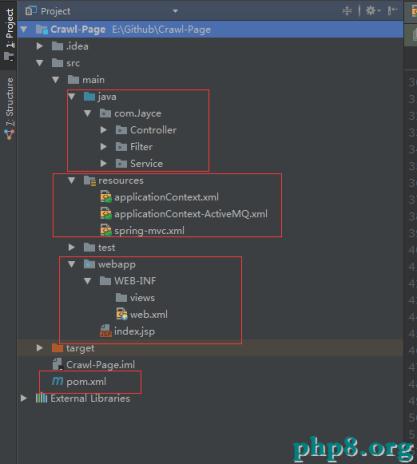Click the Maven pom.xml icon
This screenshot has width=417, height=464.
(57, 381)
